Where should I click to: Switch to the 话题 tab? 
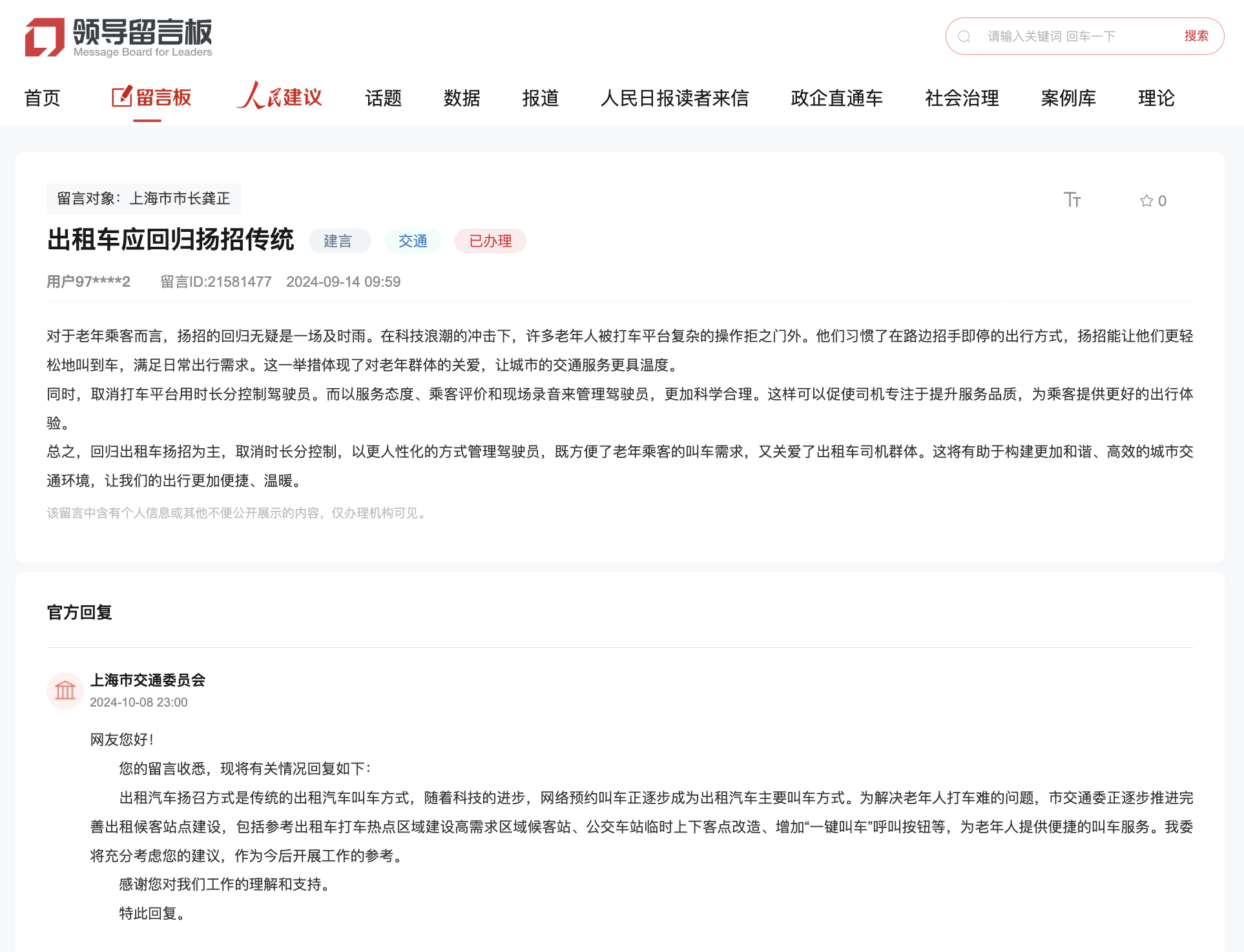pos(383,98)
